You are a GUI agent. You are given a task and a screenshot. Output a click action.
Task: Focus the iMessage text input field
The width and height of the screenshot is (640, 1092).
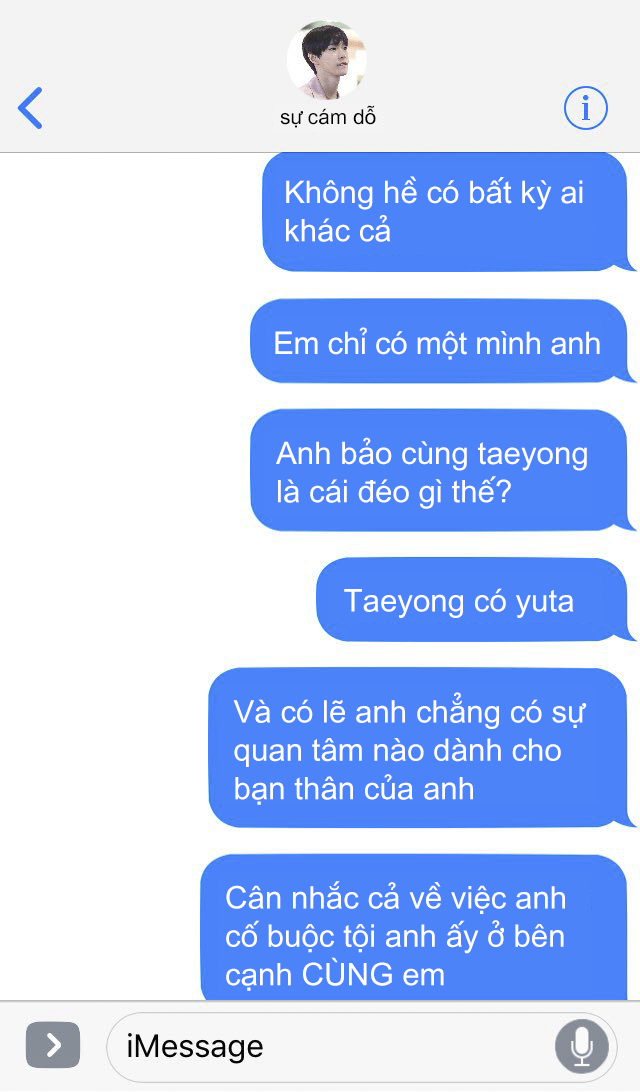361,1046
